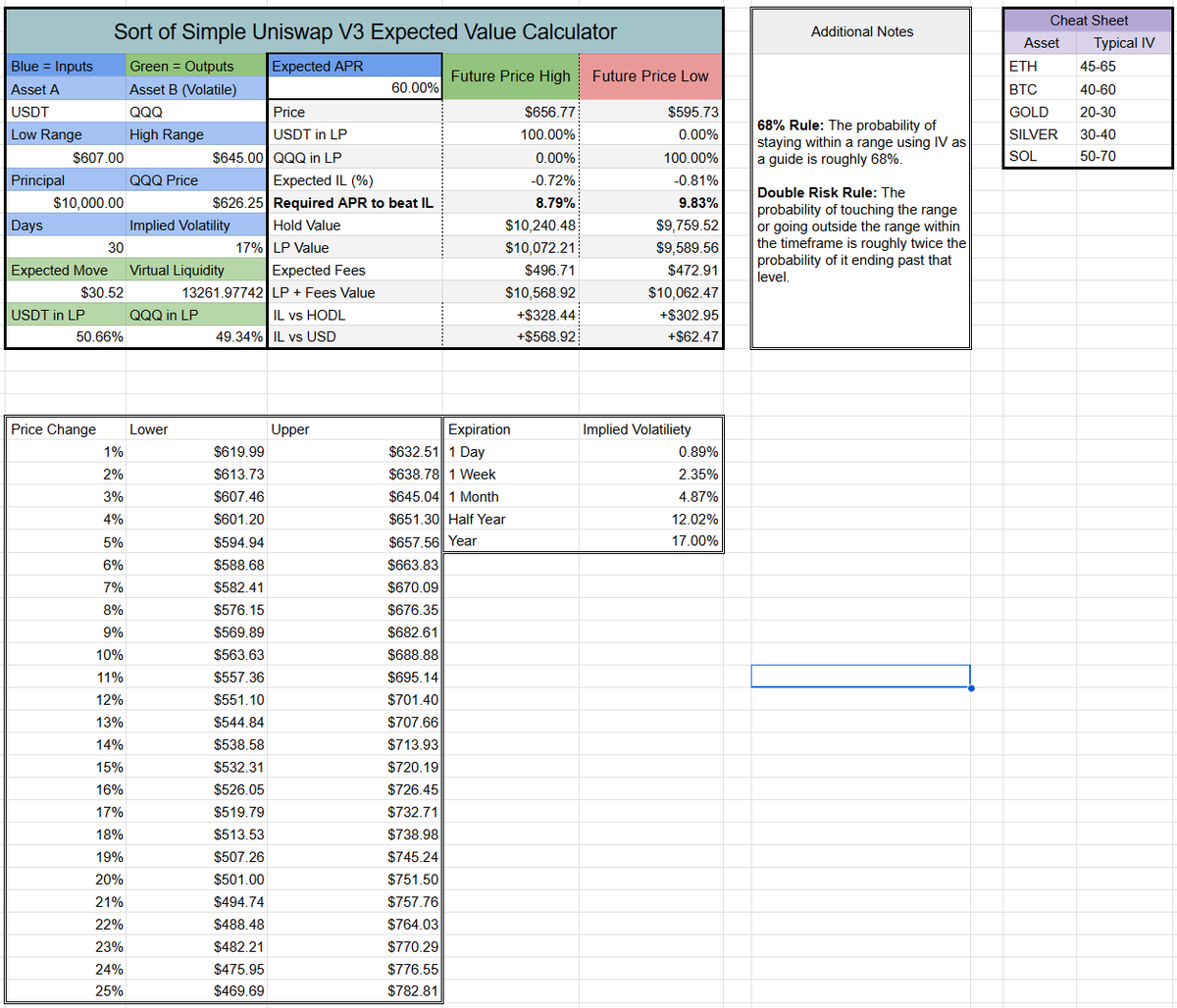Select IL vs USD value +$62.47

click(651, 336)
